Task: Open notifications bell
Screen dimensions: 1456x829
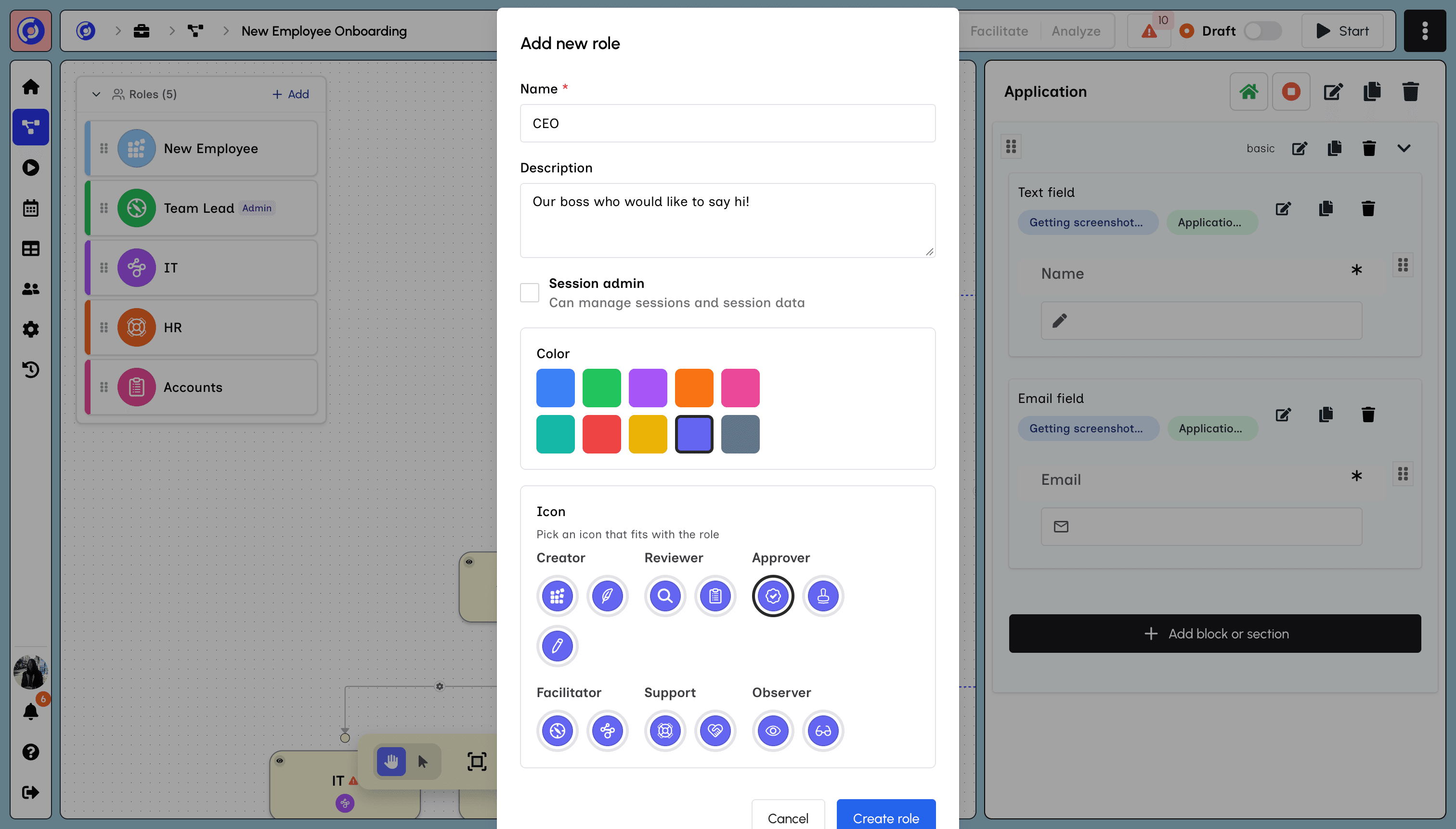Action: (31, 712)
